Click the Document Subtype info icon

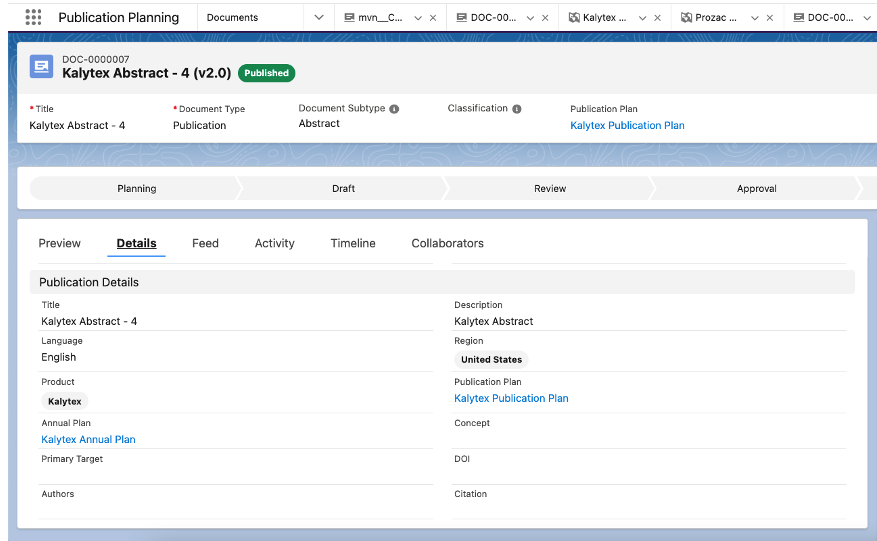(x=394, y=109)
